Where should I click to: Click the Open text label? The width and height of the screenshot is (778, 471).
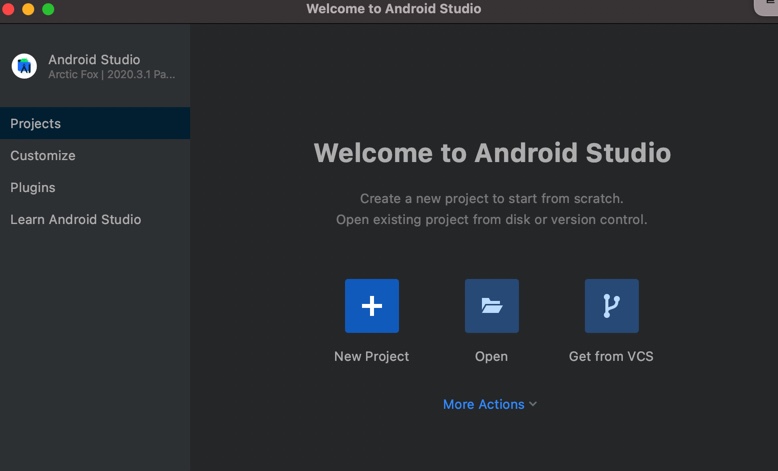(491, 356)
